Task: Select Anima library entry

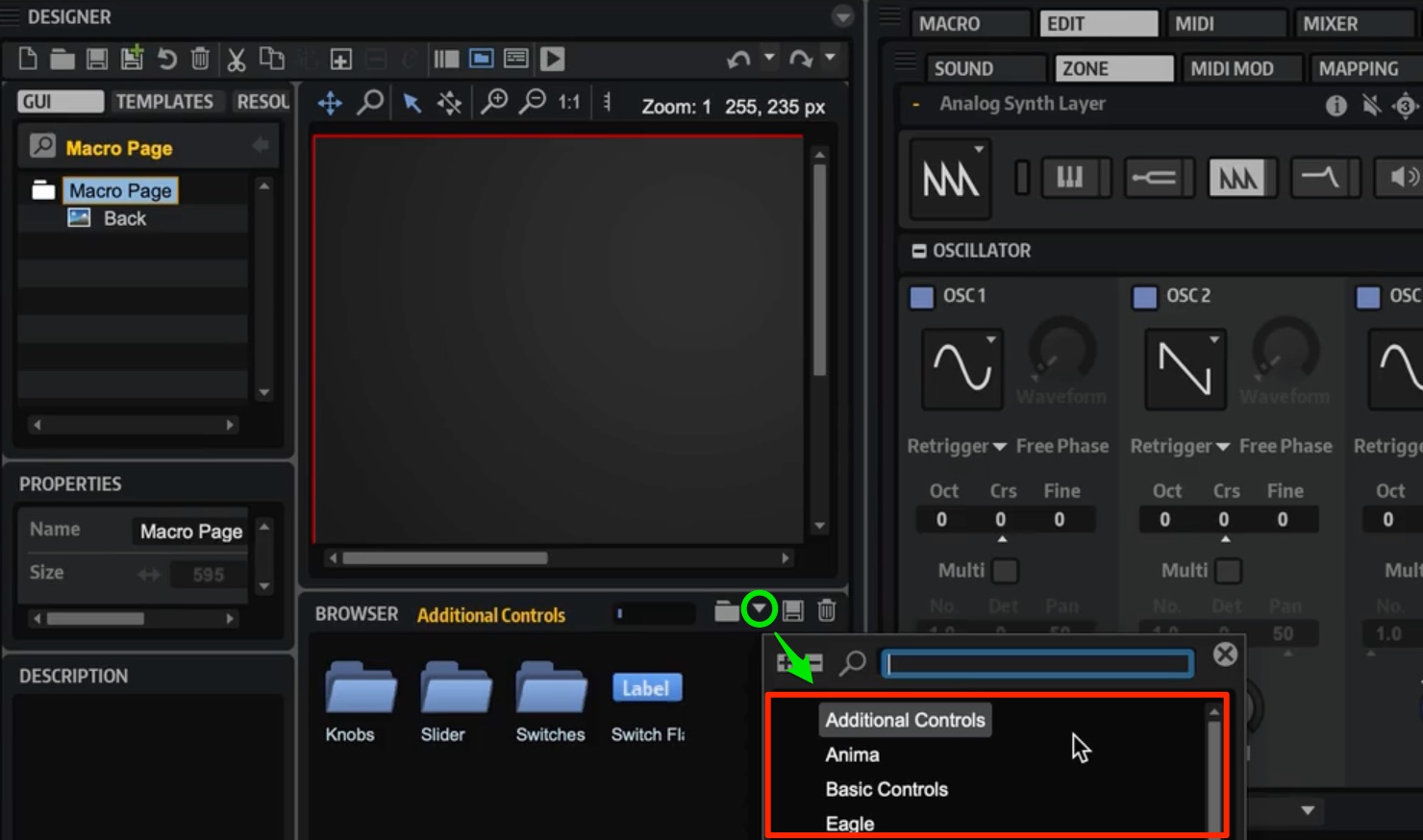Action: [852, 754]
